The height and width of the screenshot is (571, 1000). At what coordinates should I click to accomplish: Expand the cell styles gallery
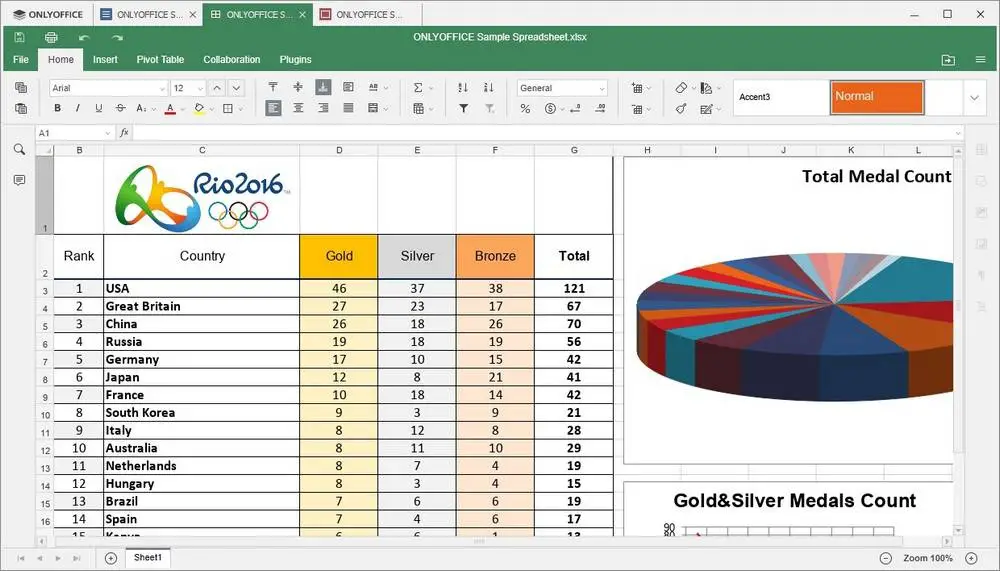coord(974,98)
